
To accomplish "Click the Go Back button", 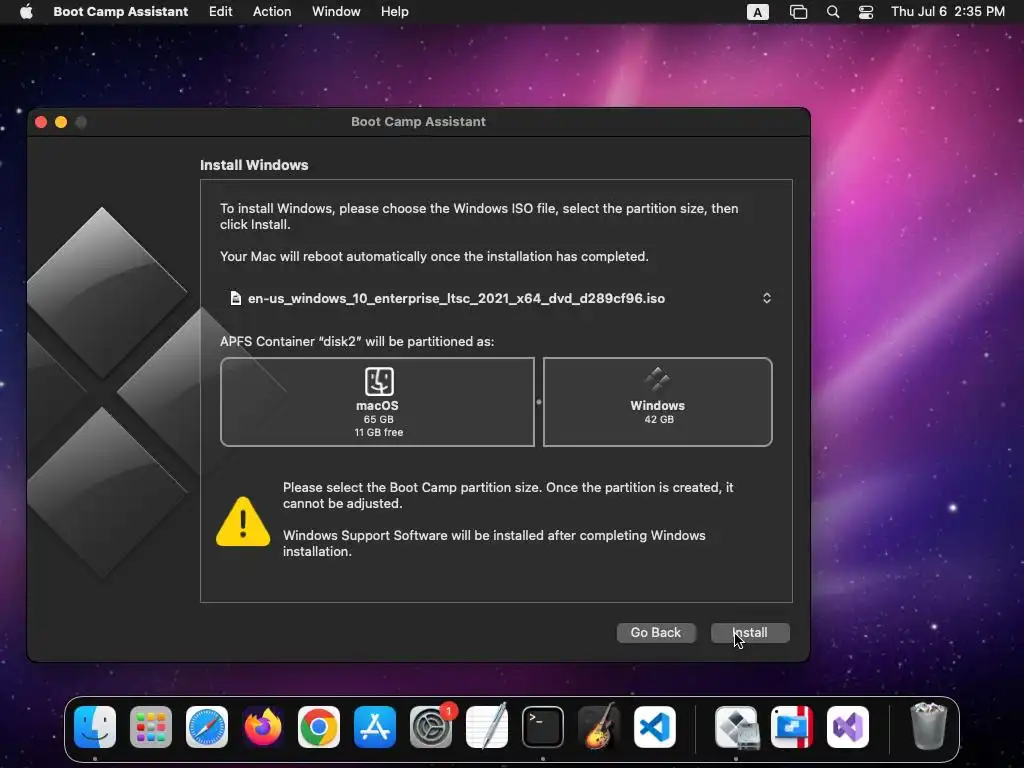I will [x=656, y=632].
